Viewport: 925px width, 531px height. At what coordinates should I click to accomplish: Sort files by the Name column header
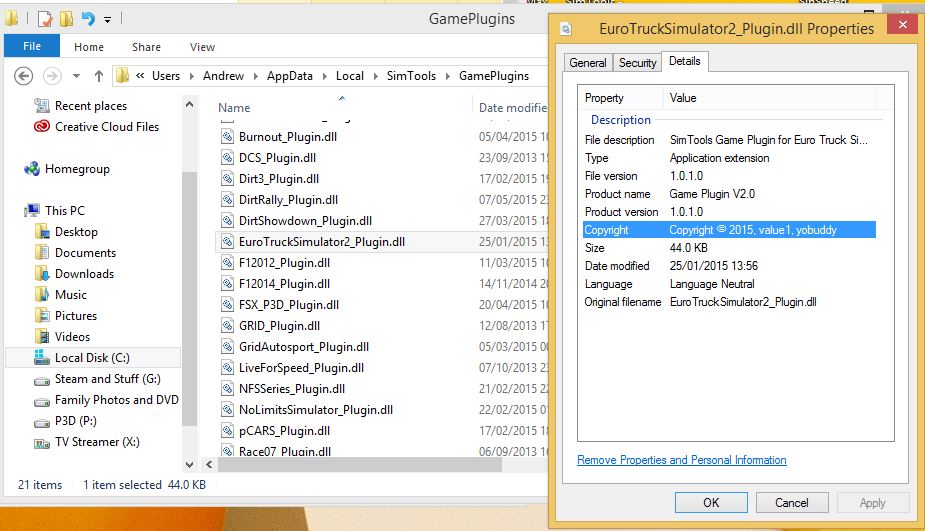tap(234, 108)
